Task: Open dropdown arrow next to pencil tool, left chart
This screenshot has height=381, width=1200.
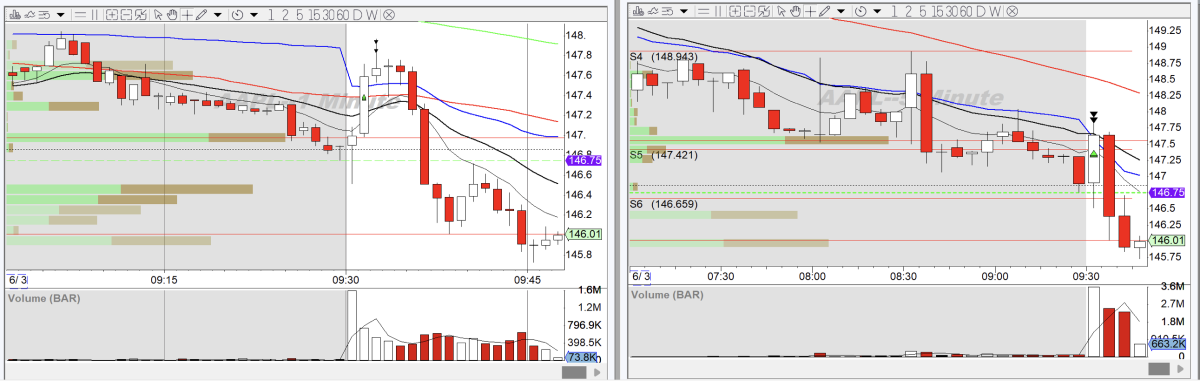Action: 217,15
